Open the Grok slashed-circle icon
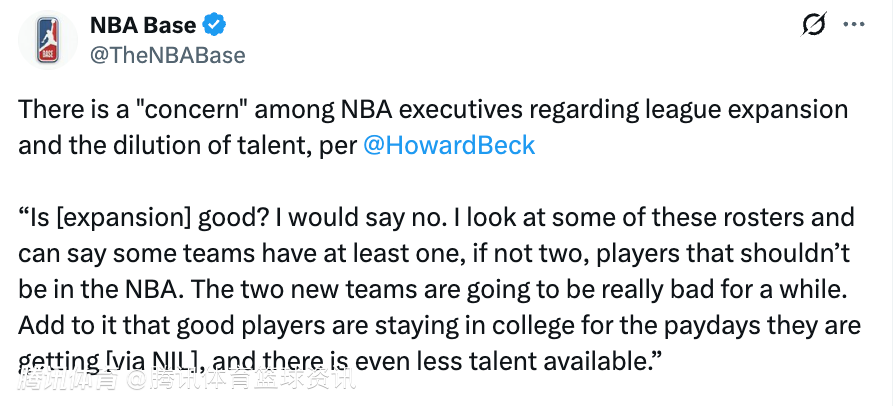894x406 pixels. pos(814,25)
